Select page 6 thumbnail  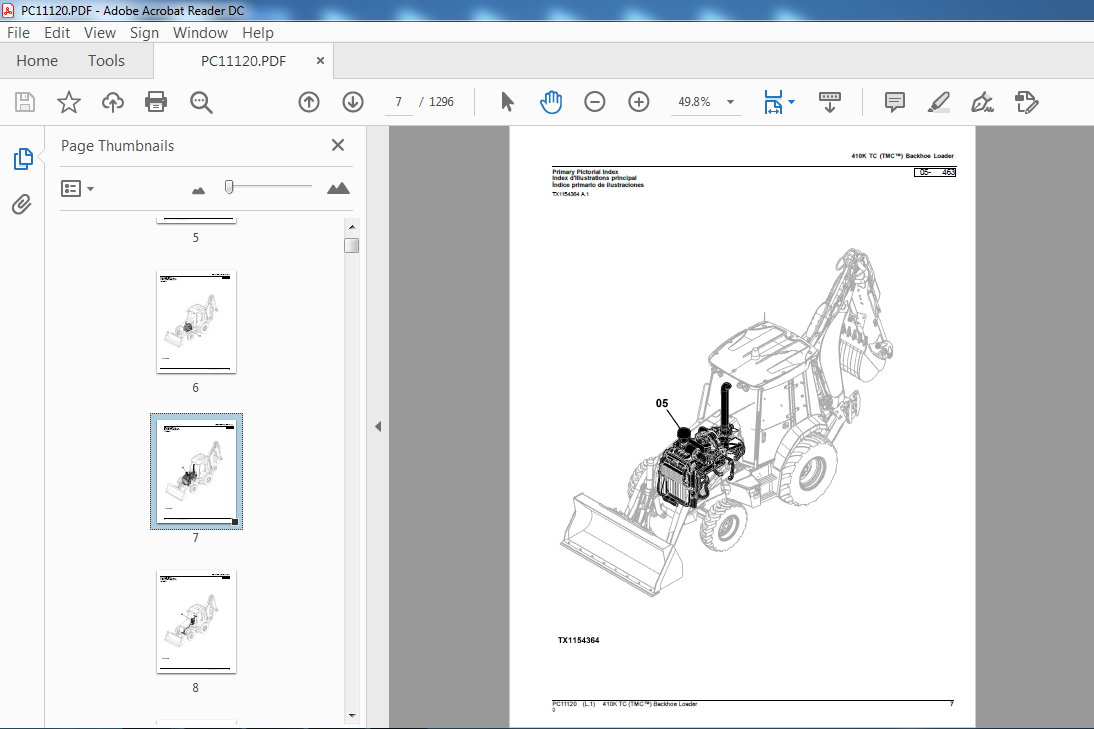(x=196, y=322)
